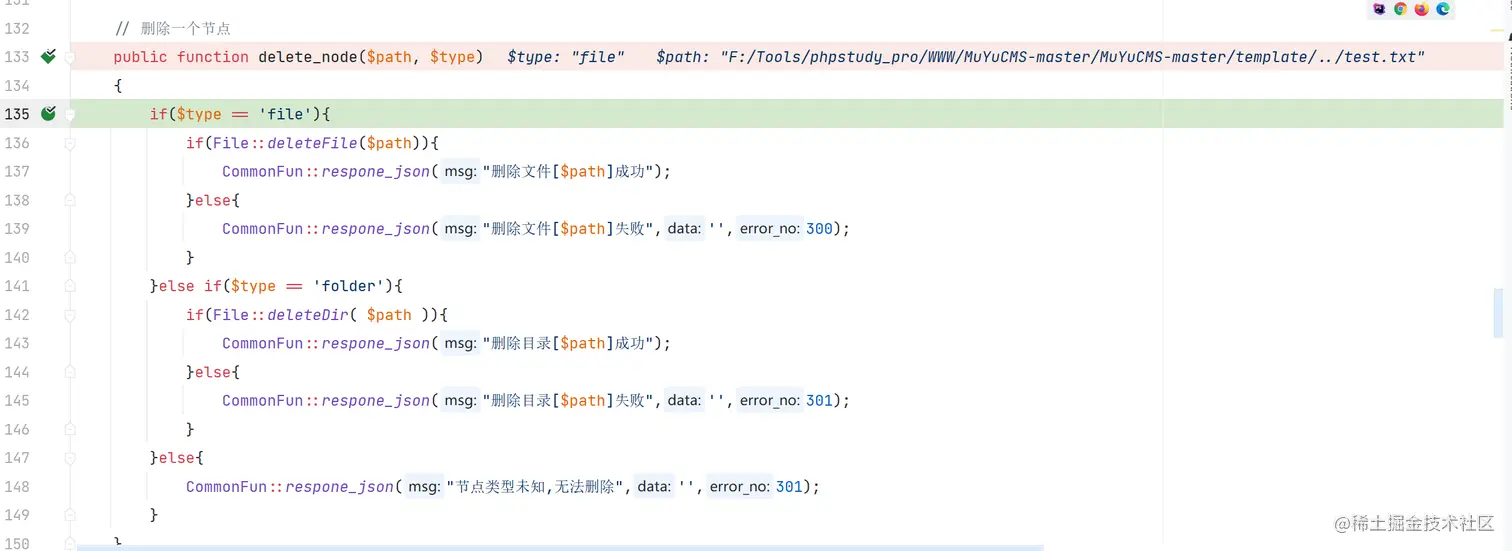Click the delete_node function name
This screenshot has width=1512, height=551.
(308, 57)
